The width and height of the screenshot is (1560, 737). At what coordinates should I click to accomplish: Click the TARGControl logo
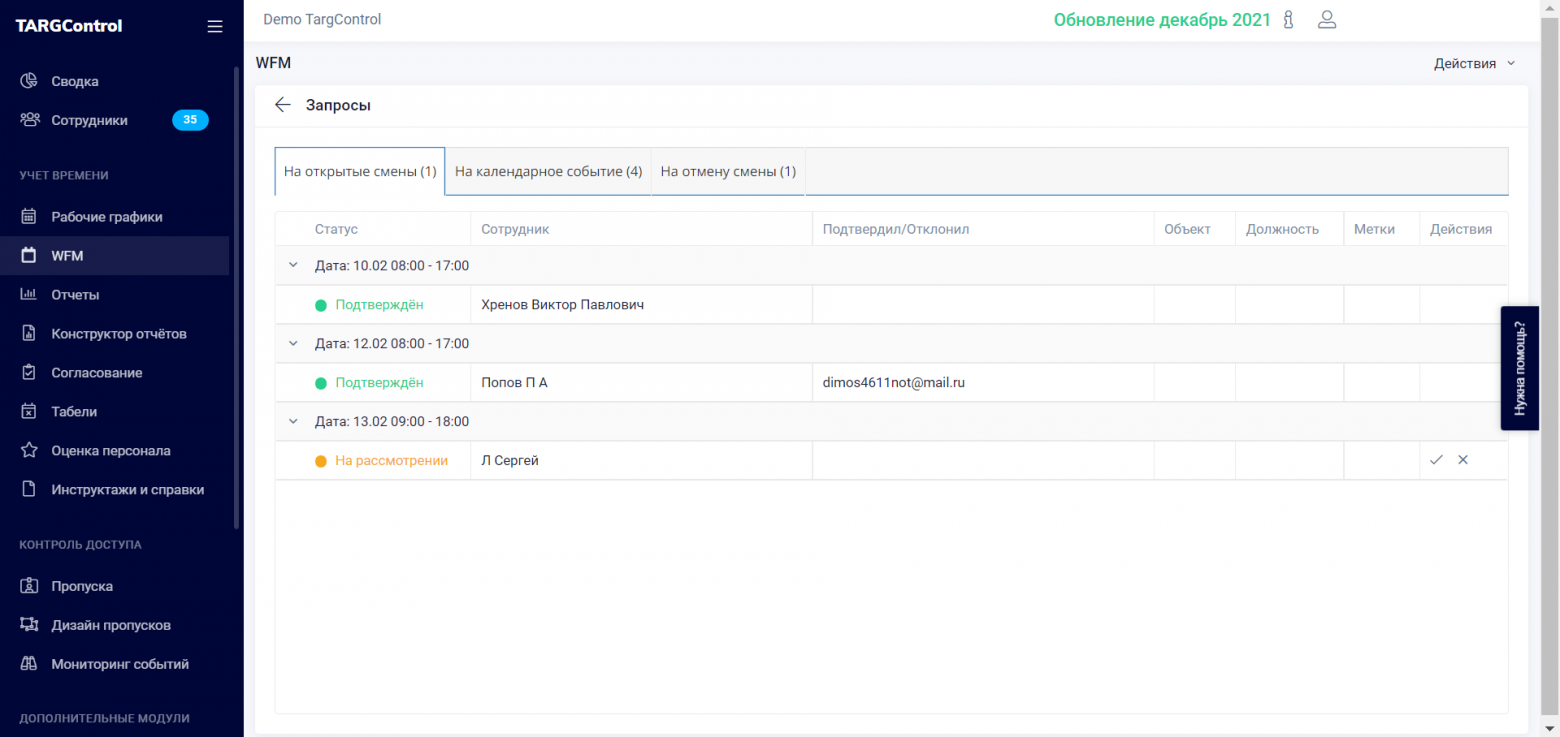tap(69, 26)
